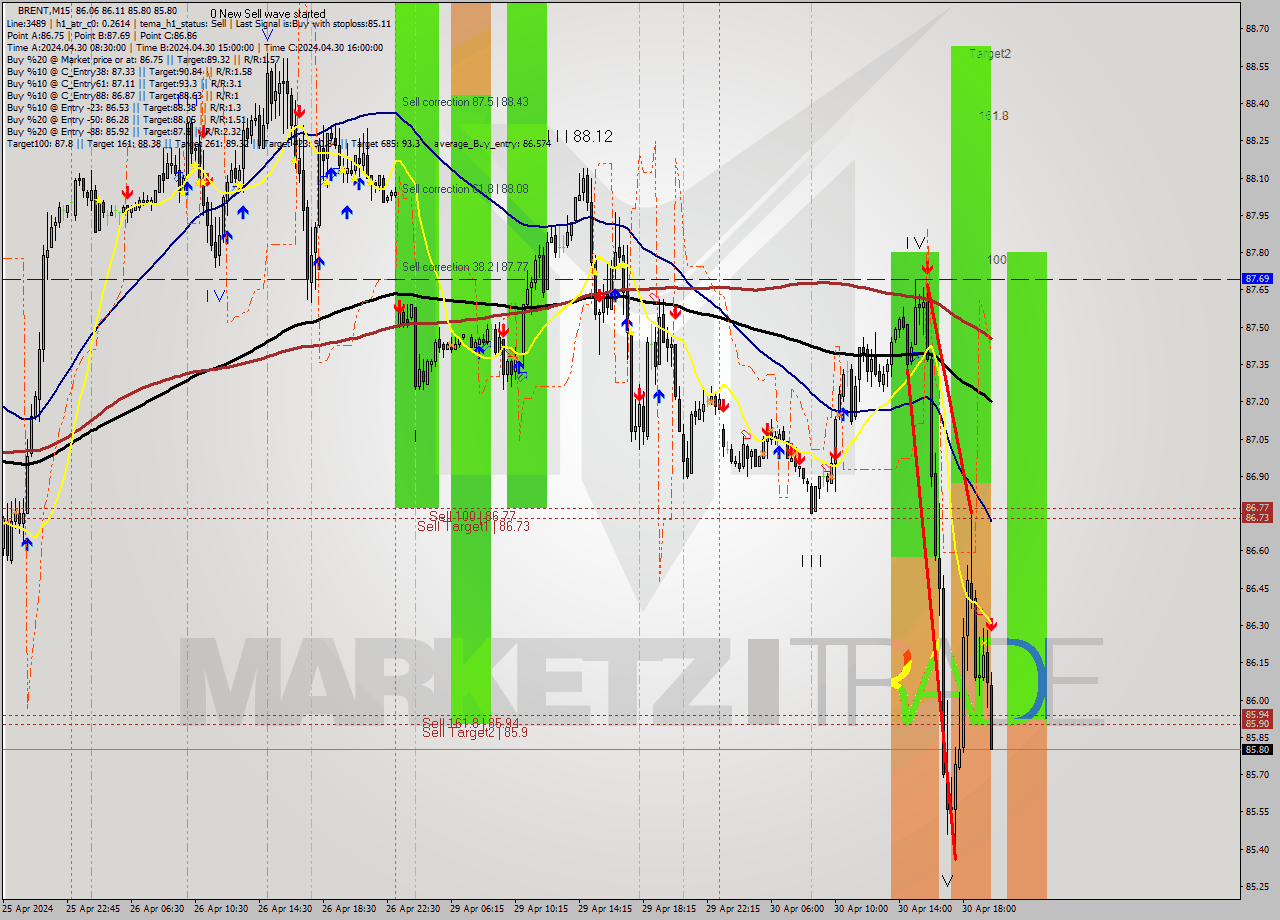Viewport: 1280px width, 920px height.
Task: Select the blue 87.69 price tag
Action: (1257, 278)
